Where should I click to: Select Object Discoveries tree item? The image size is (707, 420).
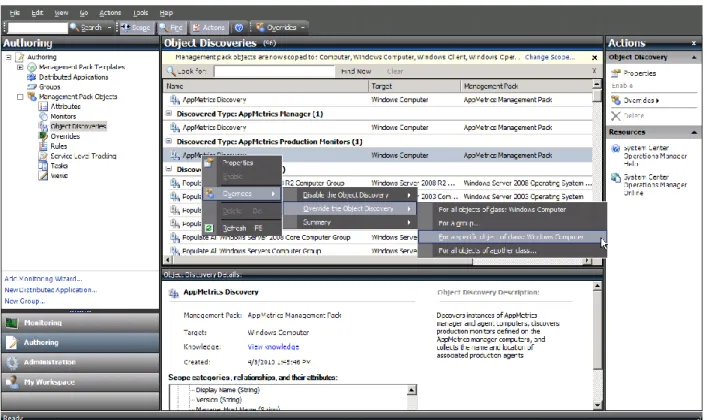(x=78, y=126)
